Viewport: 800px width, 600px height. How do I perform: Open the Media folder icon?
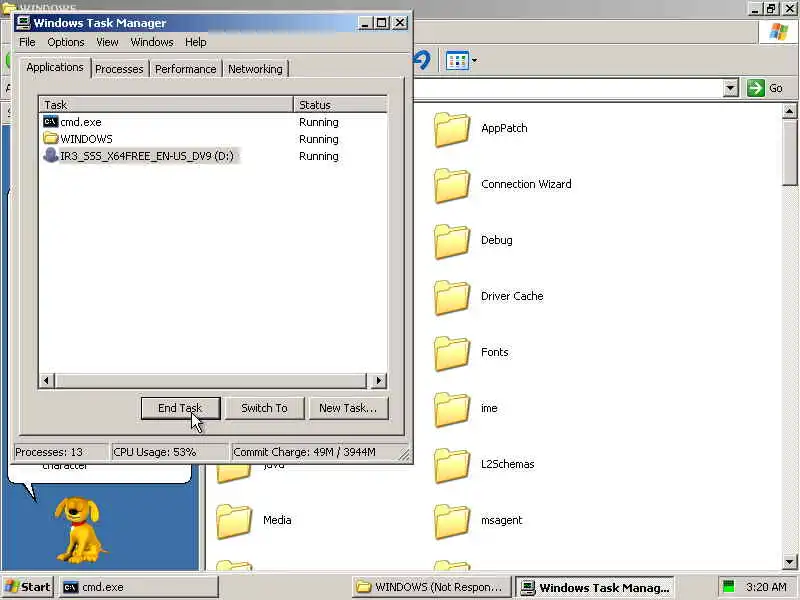point(234,522)
